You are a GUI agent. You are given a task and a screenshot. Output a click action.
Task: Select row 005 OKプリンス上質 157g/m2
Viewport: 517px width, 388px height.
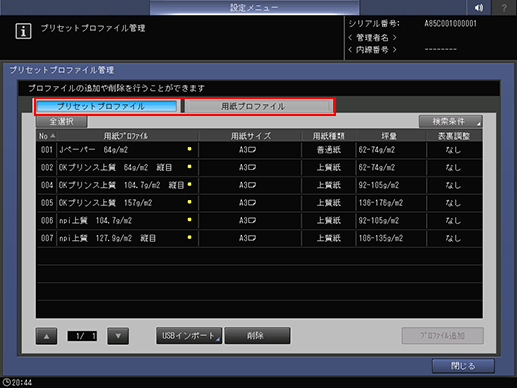(x=259, y=203)
